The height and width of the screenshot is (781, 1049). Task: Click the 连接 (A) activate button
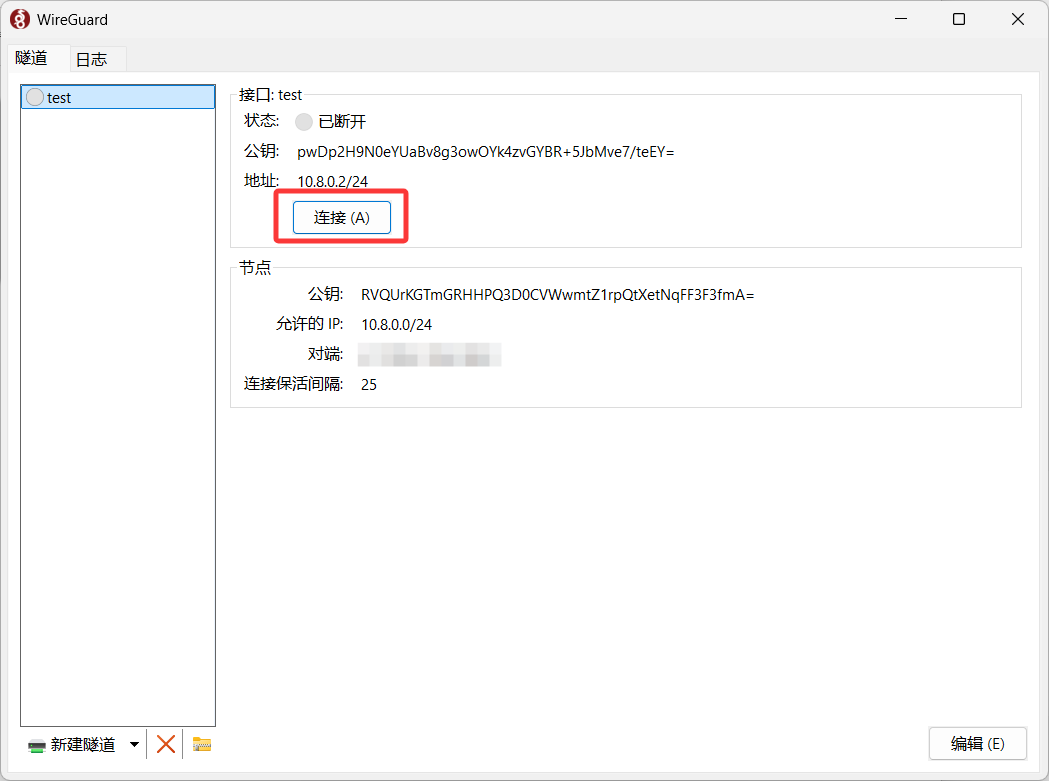(x=341, y=218)
